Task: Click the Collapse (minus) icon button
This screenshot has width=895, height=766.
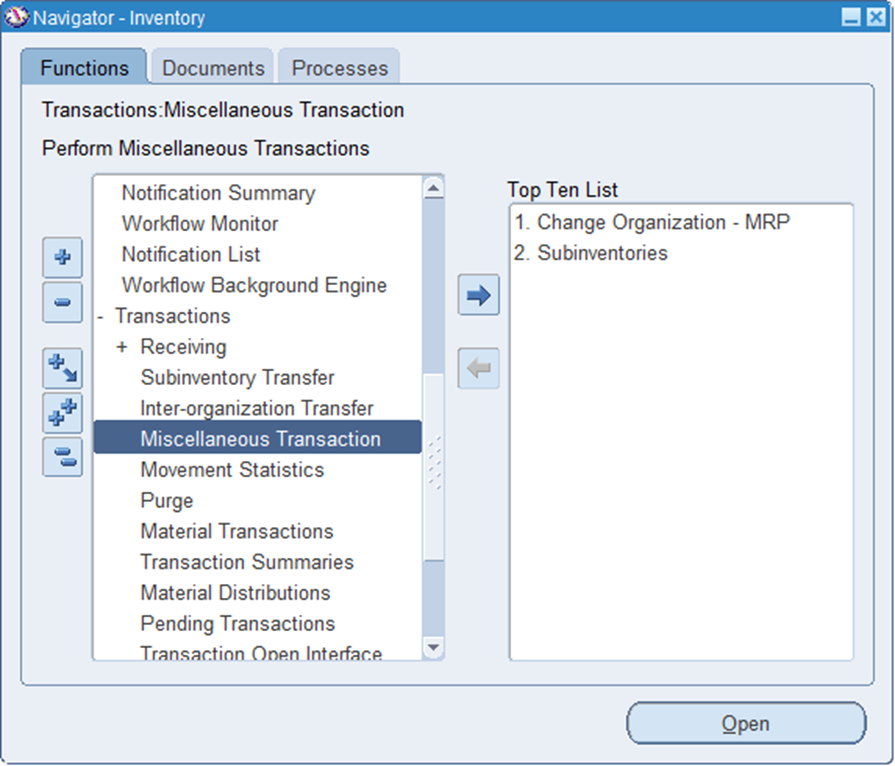Action: pos(62,302)
